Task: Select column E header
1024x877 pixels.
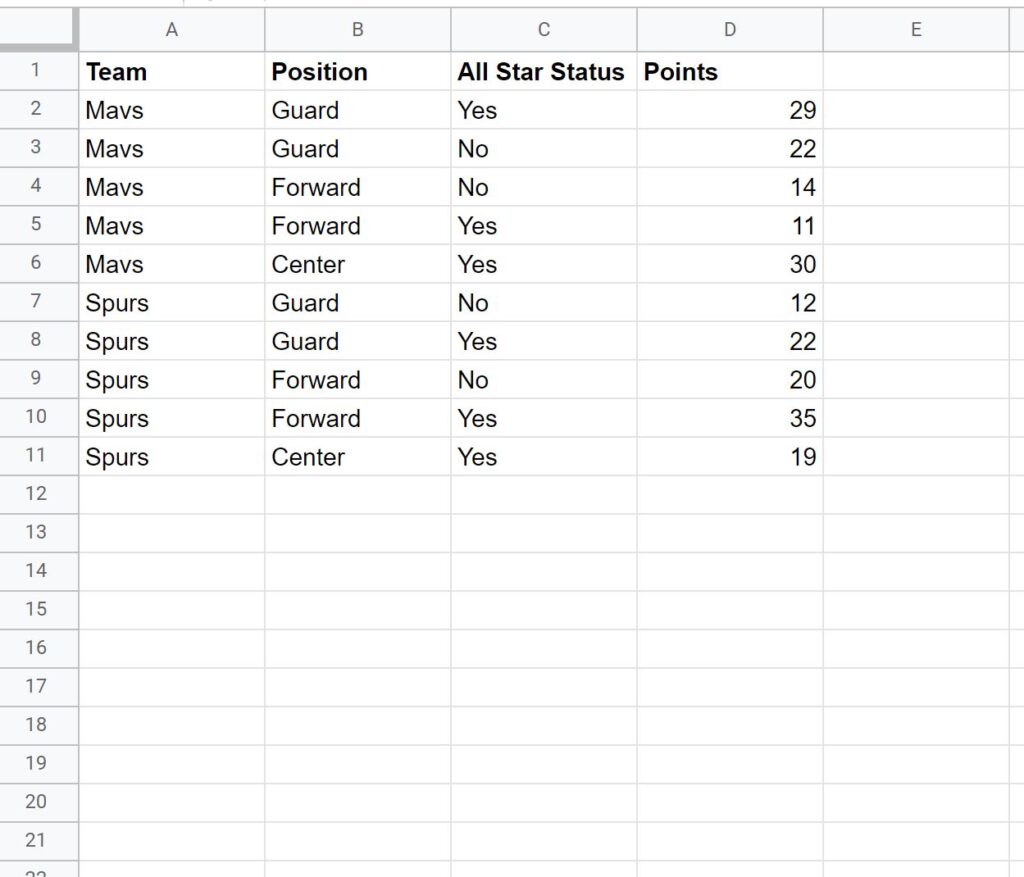Action: click(915, 30)
